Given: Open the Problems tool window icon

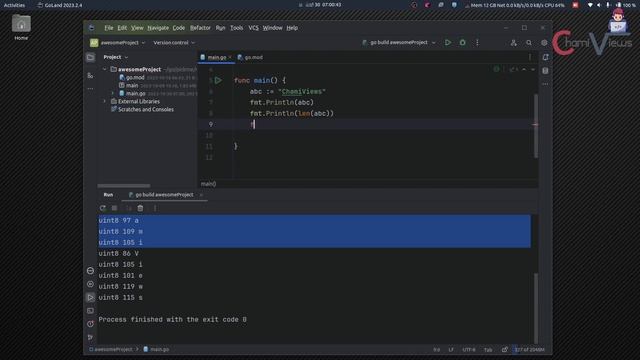Looking at the screenshot, I should (90, 324).
